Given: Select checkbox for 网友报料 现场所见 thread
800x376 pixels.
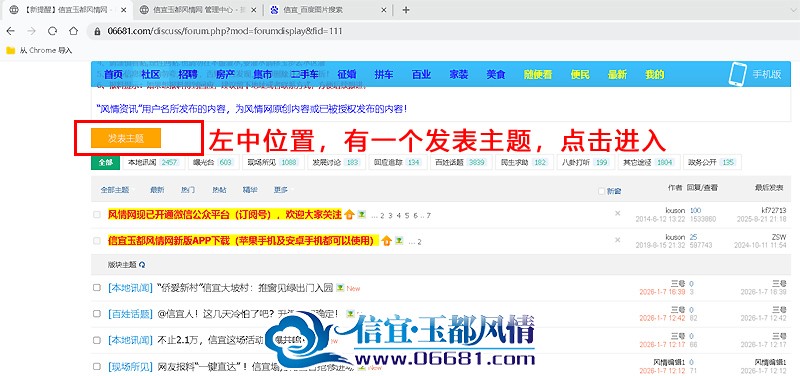Looking at the screenshot, I should [96, 366].
